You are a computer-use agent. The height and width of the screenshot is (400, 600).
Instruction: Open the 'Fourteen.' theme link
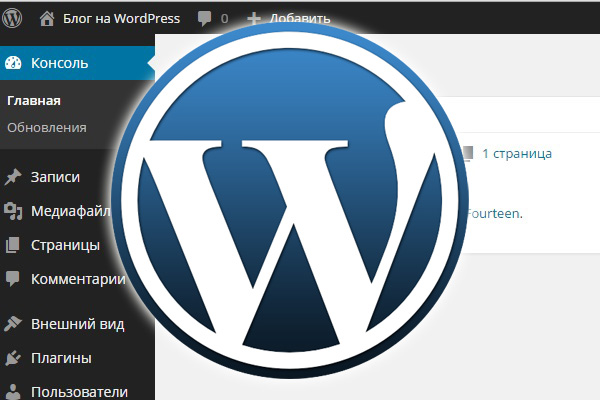pos(494,213)
